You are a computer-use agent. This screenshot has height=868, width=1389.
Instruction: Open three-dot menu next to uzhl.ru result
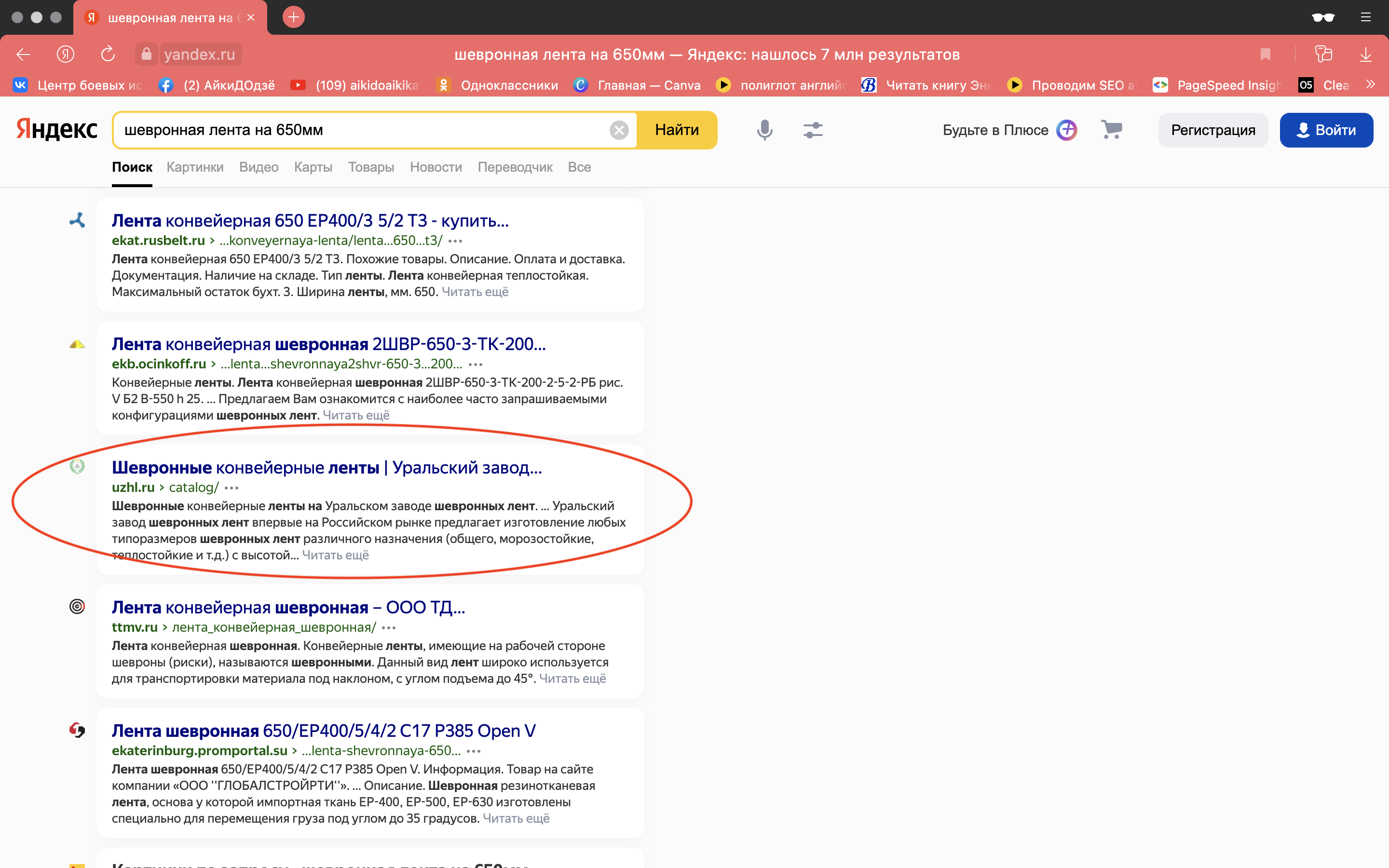(232, 488)
